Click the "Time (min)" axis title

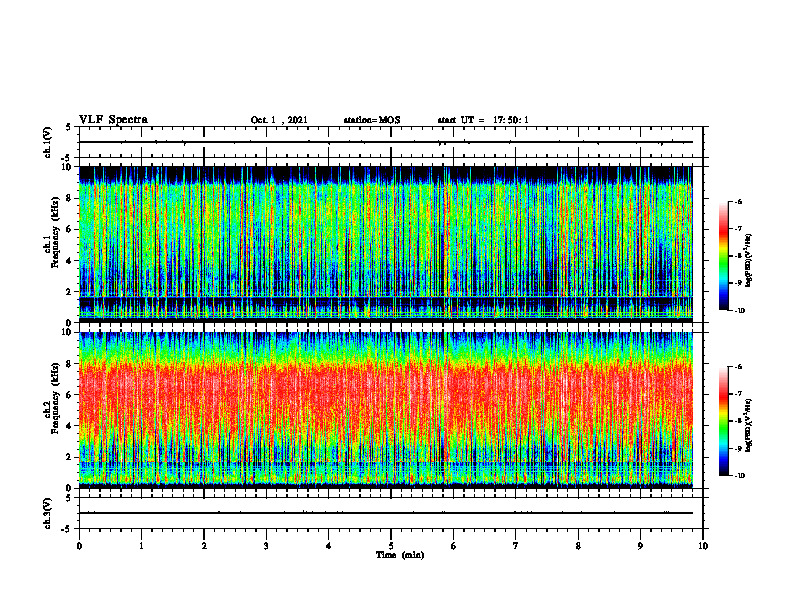[x=400, y=555]
